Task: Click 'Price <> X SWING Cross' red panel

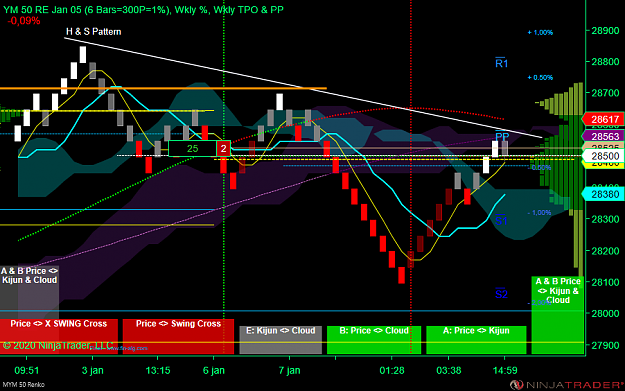Action: pyautogui.click(x=59, y=336)
